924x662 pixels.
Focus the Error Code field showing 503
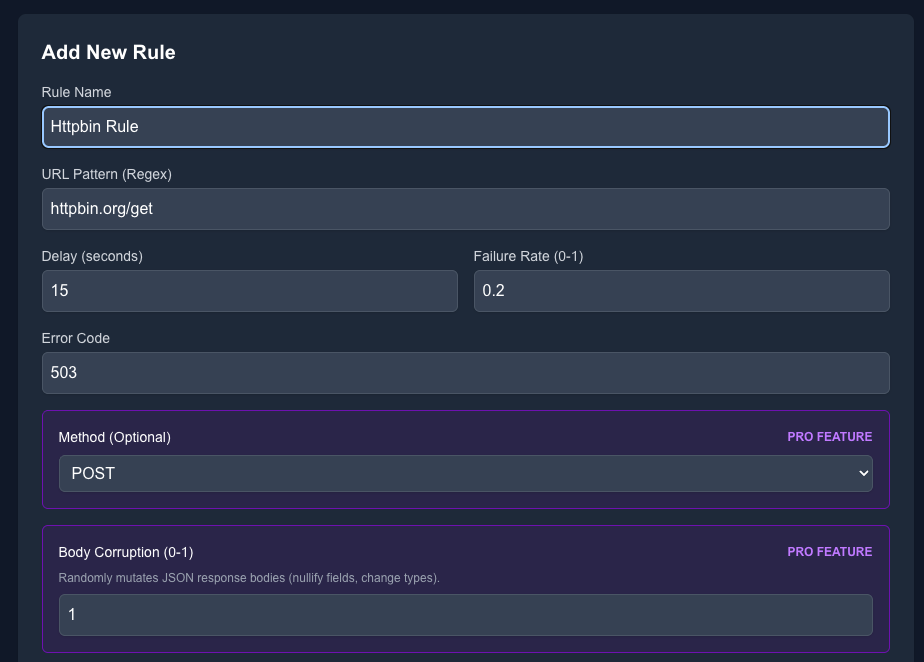tap(465, 373)
